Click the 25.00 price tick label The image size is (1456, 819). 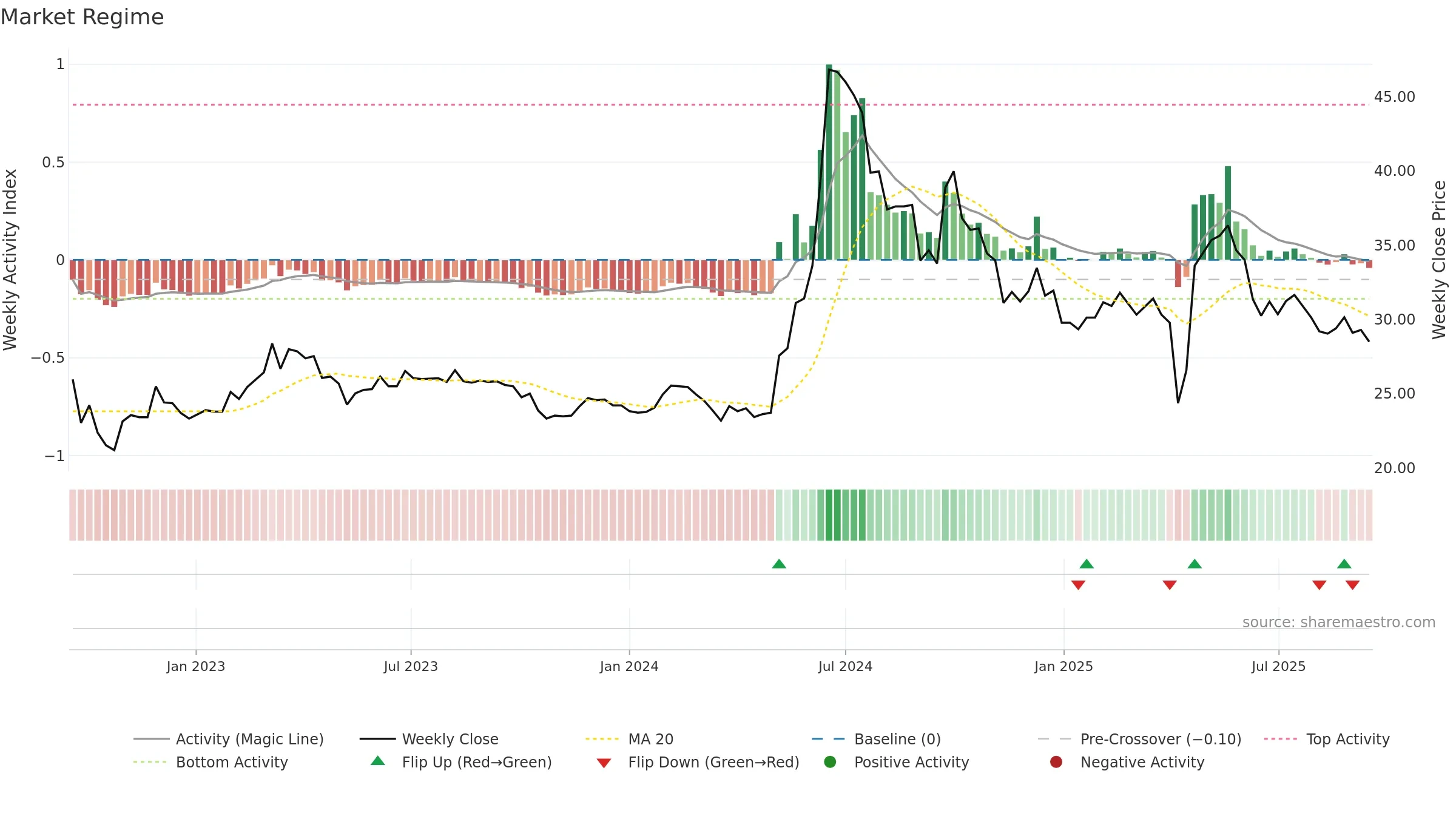coord(1394,394)
